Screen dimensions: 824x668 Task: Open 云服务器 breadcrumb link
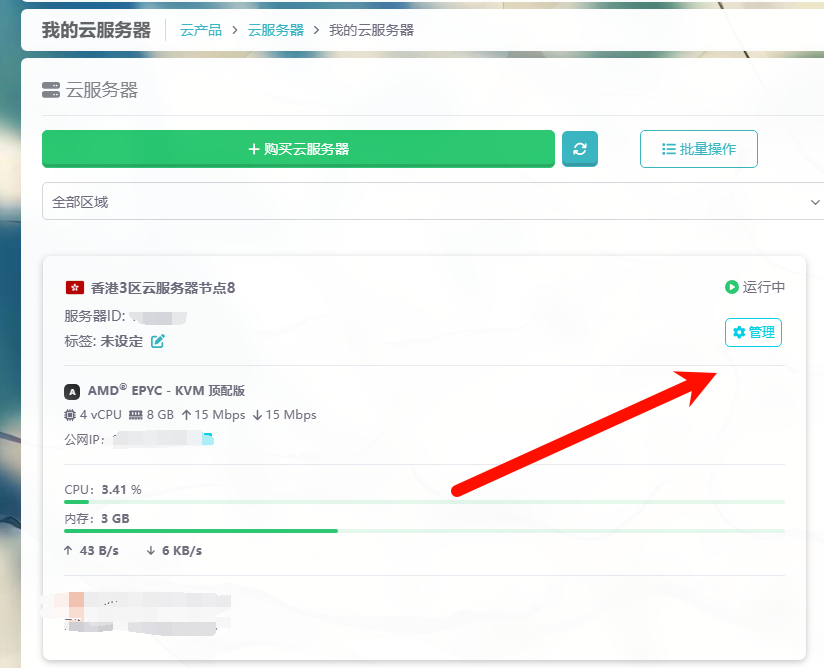click(x=276, y=30)
